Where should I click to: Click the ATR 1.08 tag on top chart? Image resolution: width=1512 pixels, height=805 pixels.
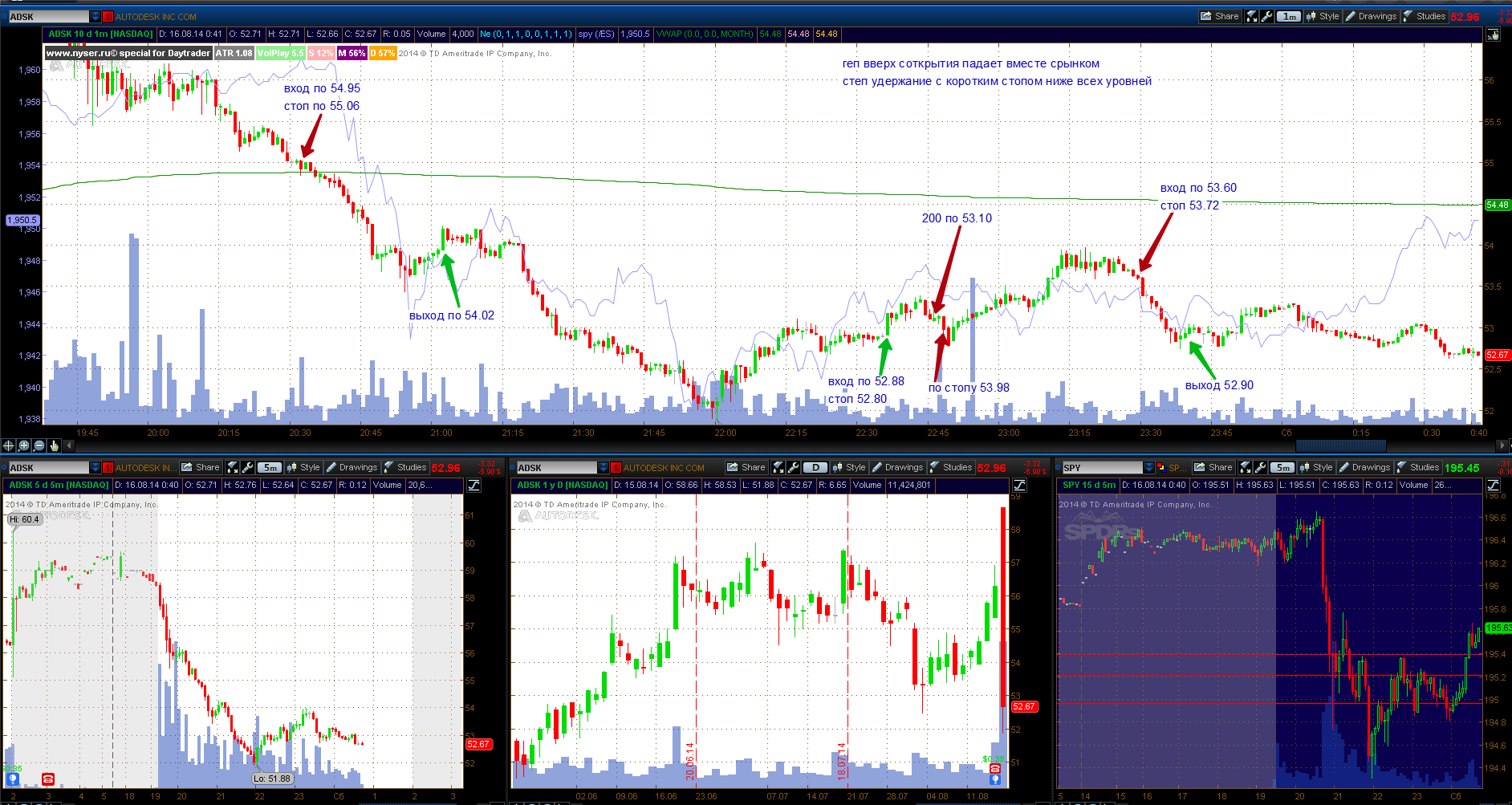(x=234, y=53)
